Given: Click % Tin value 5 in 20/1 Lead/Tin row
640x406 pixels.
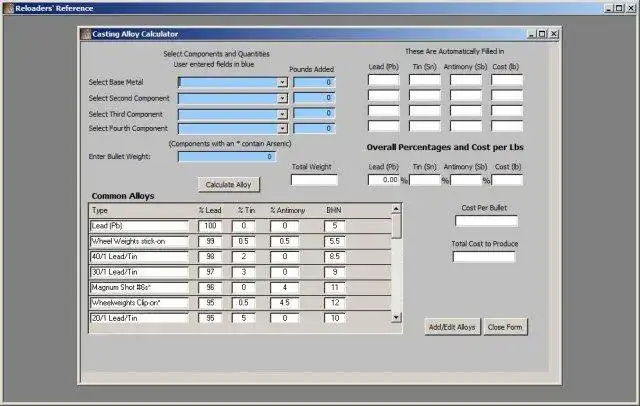Looking at the screenshot, I should point(244,318).
